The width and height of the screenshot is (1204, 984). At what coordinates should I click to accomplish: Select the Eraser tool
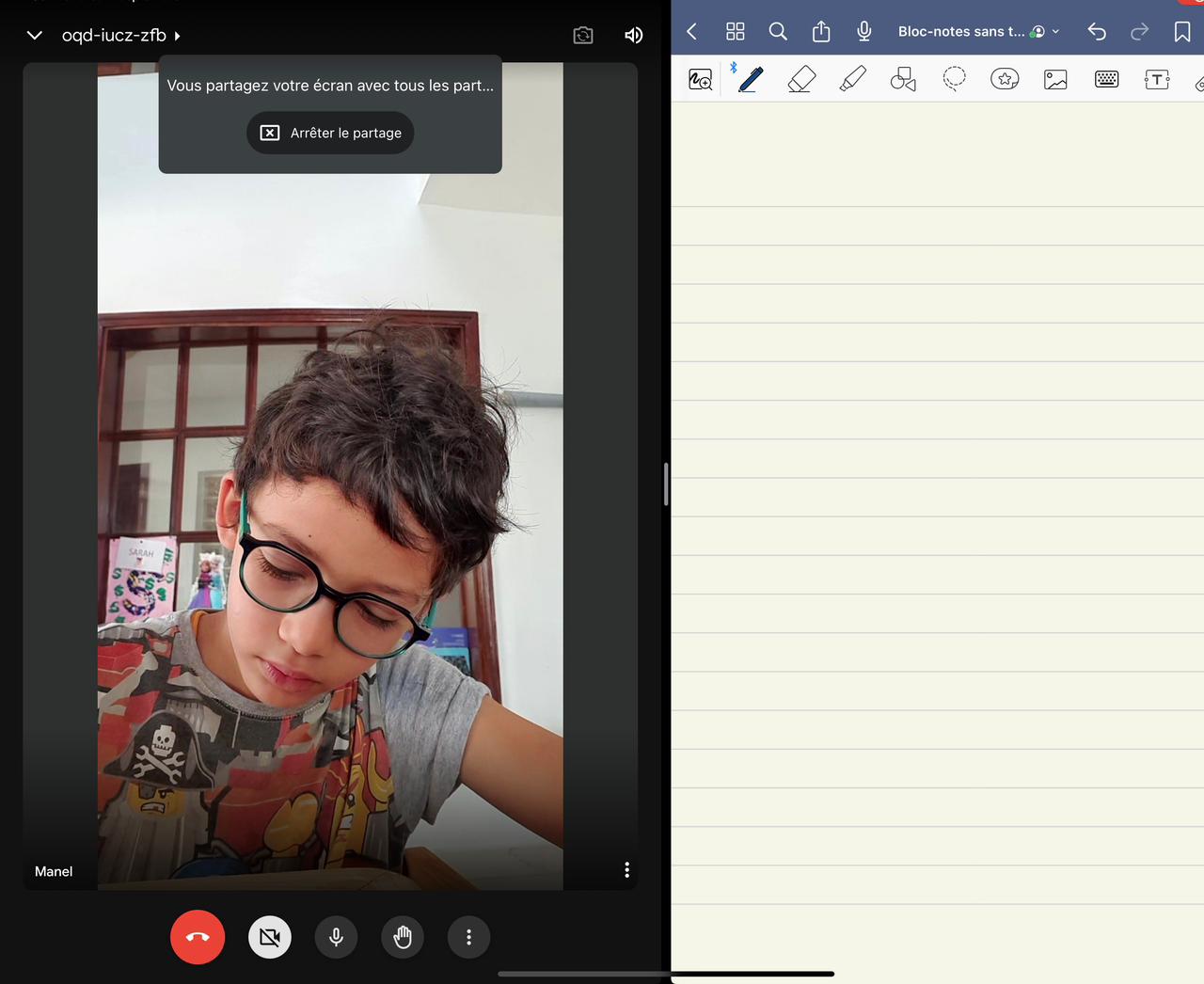[x=801, y=79]
